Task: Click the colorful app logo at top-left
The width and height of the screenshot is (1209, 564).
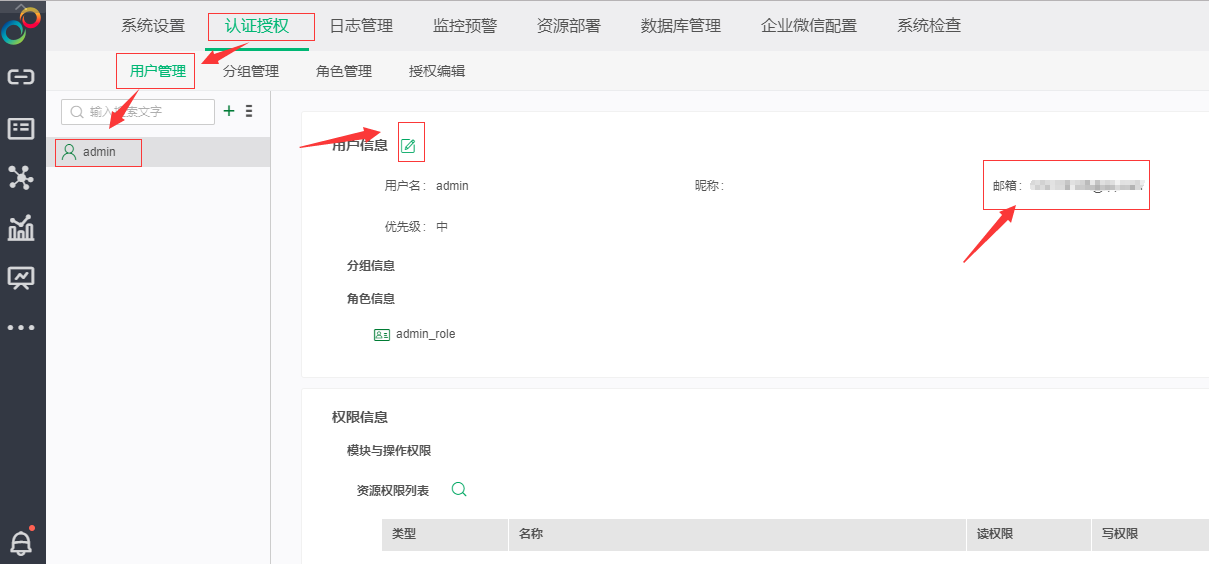Action: point(21,25)
